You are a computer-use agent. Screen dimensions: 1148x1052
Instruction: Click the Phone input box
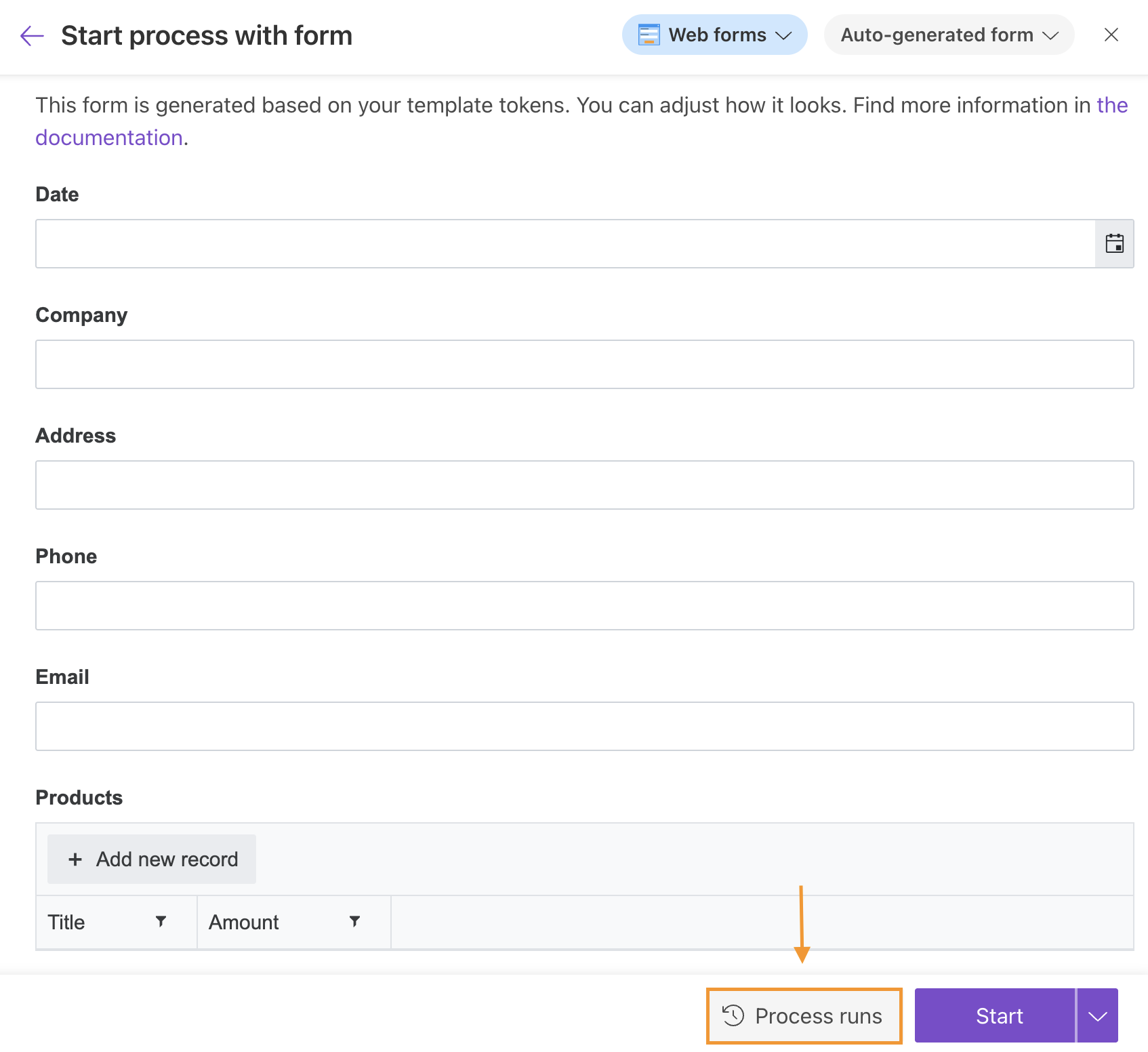[x=584, y=605]
